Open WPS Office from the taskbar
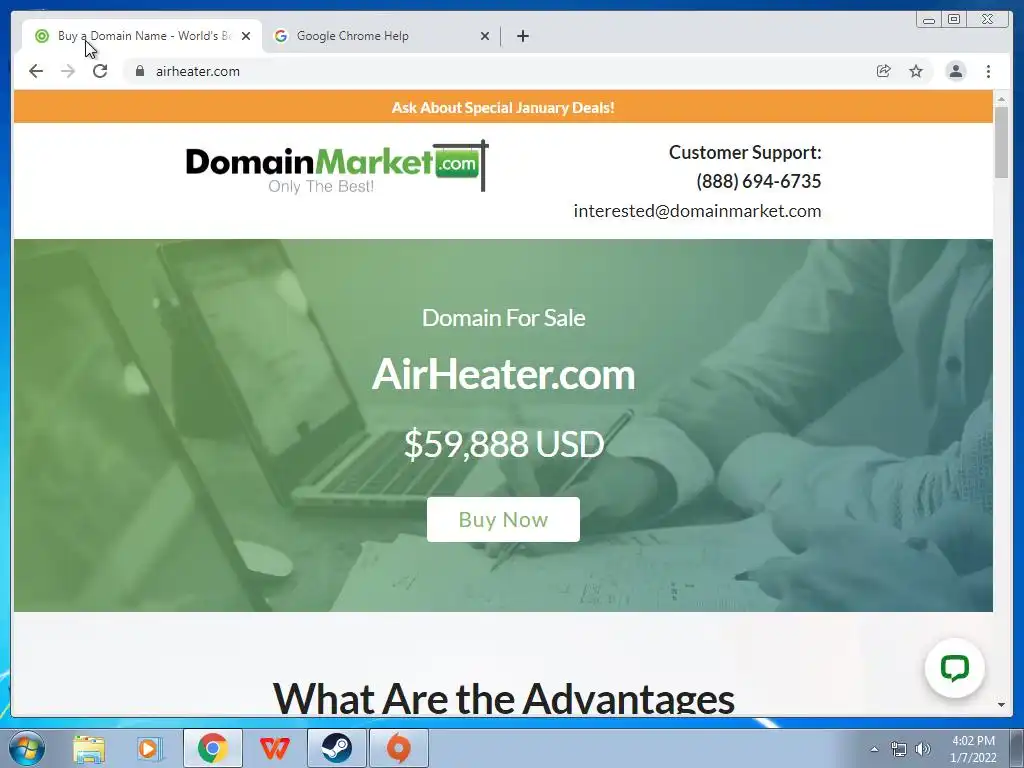Image resolution: width=1024 pixels, height=768 pixels. point(275,748)
